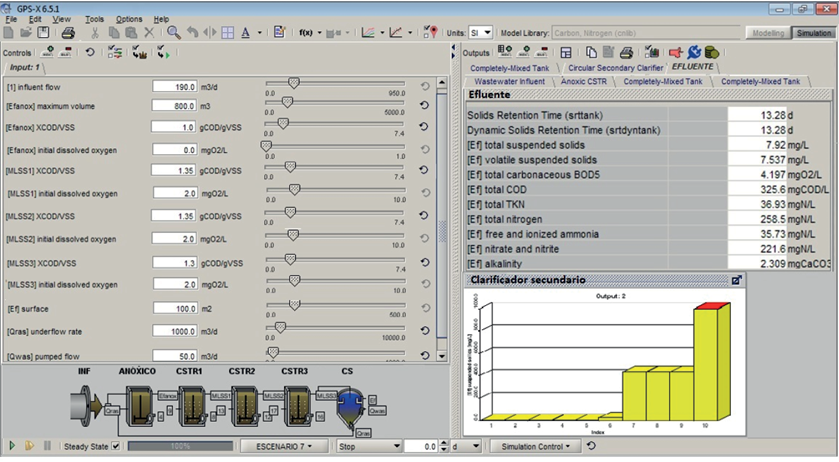Select the Circular Secondary Clarifier tab
839x462 pixels.
click(617, 67)
